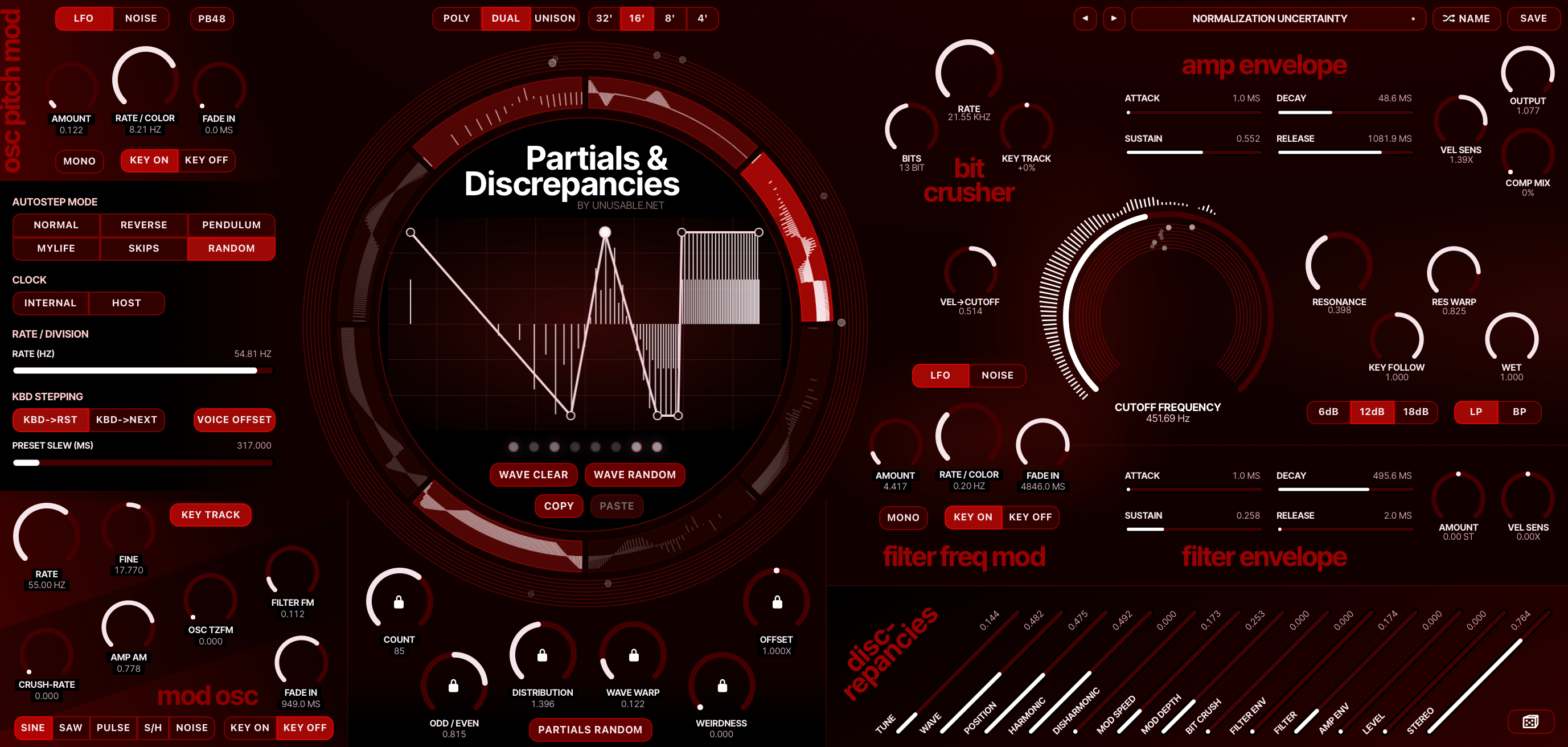Click the dice randomize icon
The width and height of the screenshot is (1568, 747).
click(1530, 721)
